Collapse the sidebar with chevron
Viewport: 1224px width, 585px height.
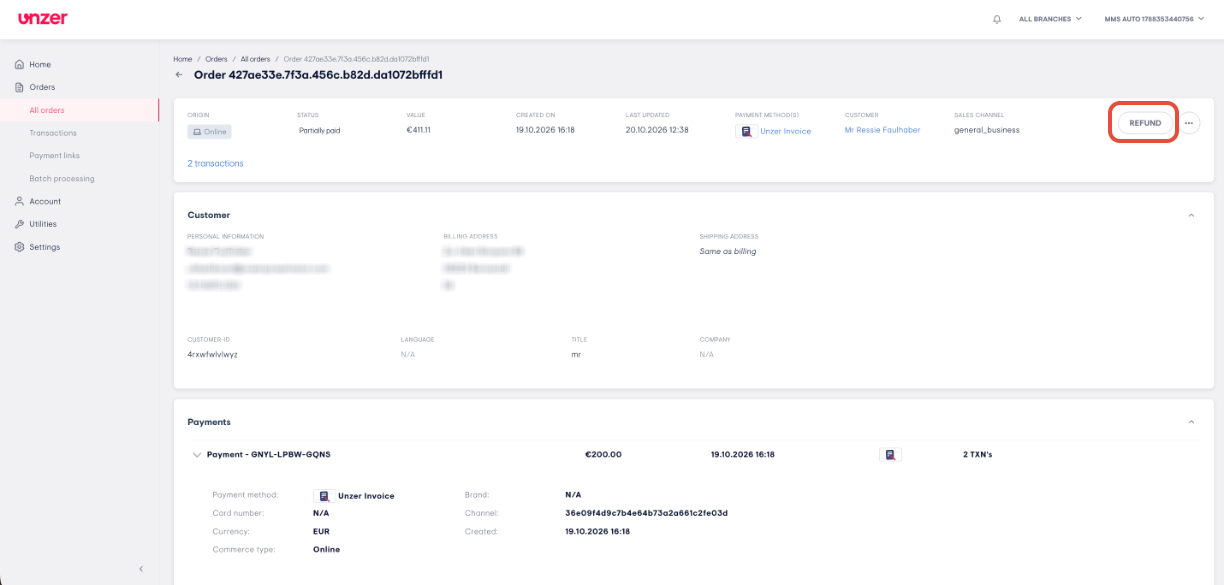click(141, 569)
